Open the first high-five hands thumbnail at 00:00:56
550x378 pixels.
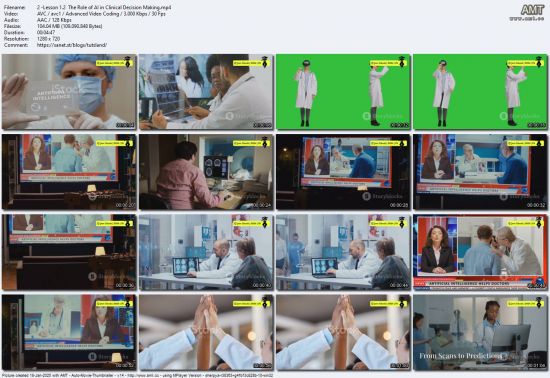[x=206, y=332]
